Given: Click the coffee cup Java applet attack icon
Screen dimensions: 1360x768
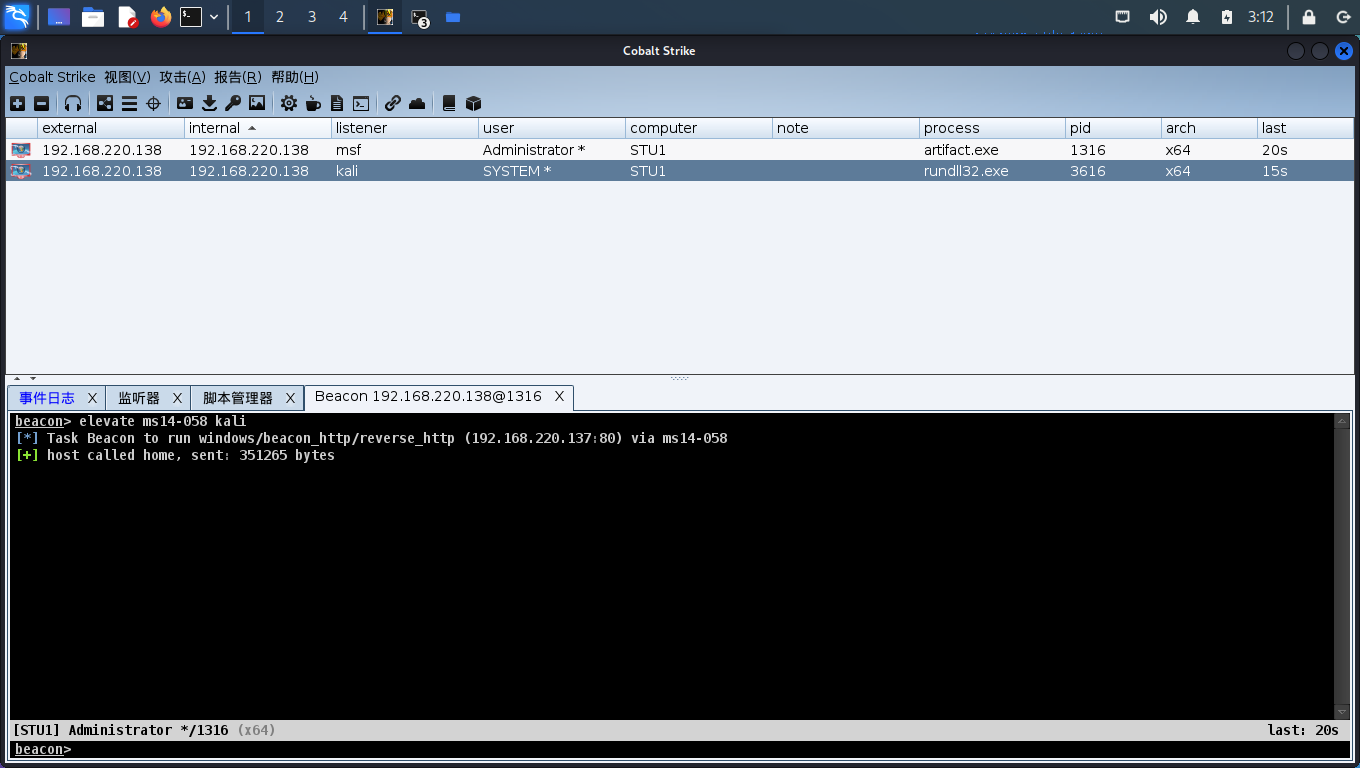Looking at the screenshot, I should (313, 103).
